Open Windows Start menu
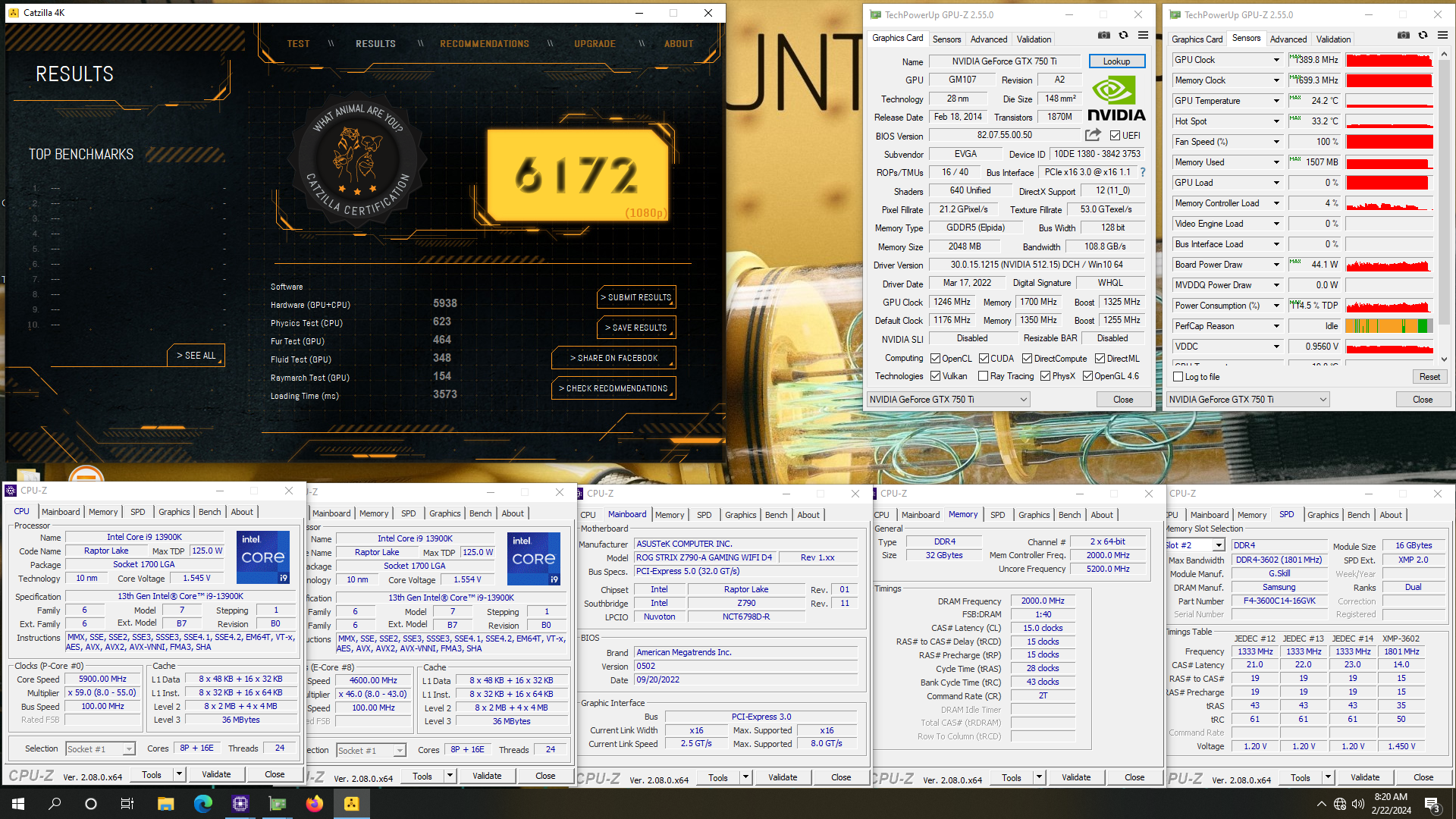Image resolution: width=1456 pixels, height=819 pixels. click(x=18, y=804)
